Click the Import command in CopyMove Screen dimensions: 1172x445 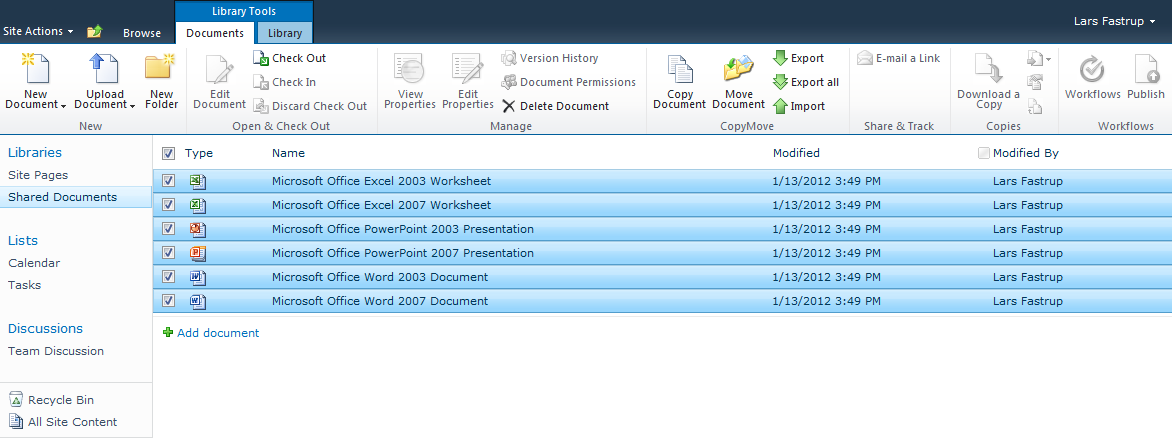point(799,105)
